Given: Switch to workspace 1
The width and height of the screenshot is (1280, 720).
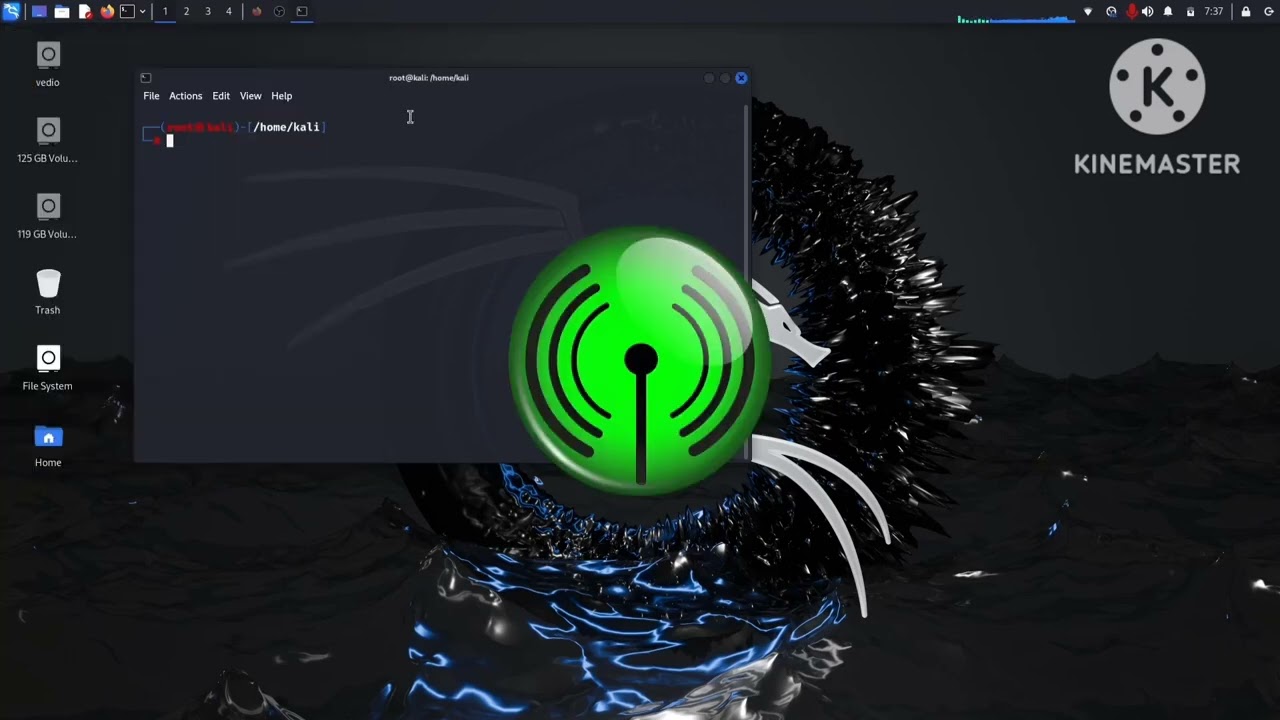Looking at the screenshot, I should click(x=165, y=12).
